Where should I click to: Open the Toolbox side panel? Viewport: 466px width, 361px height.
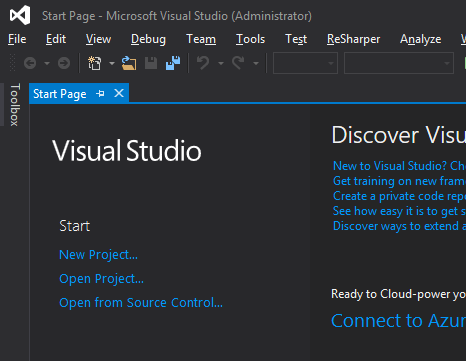[x=15, y=105]
